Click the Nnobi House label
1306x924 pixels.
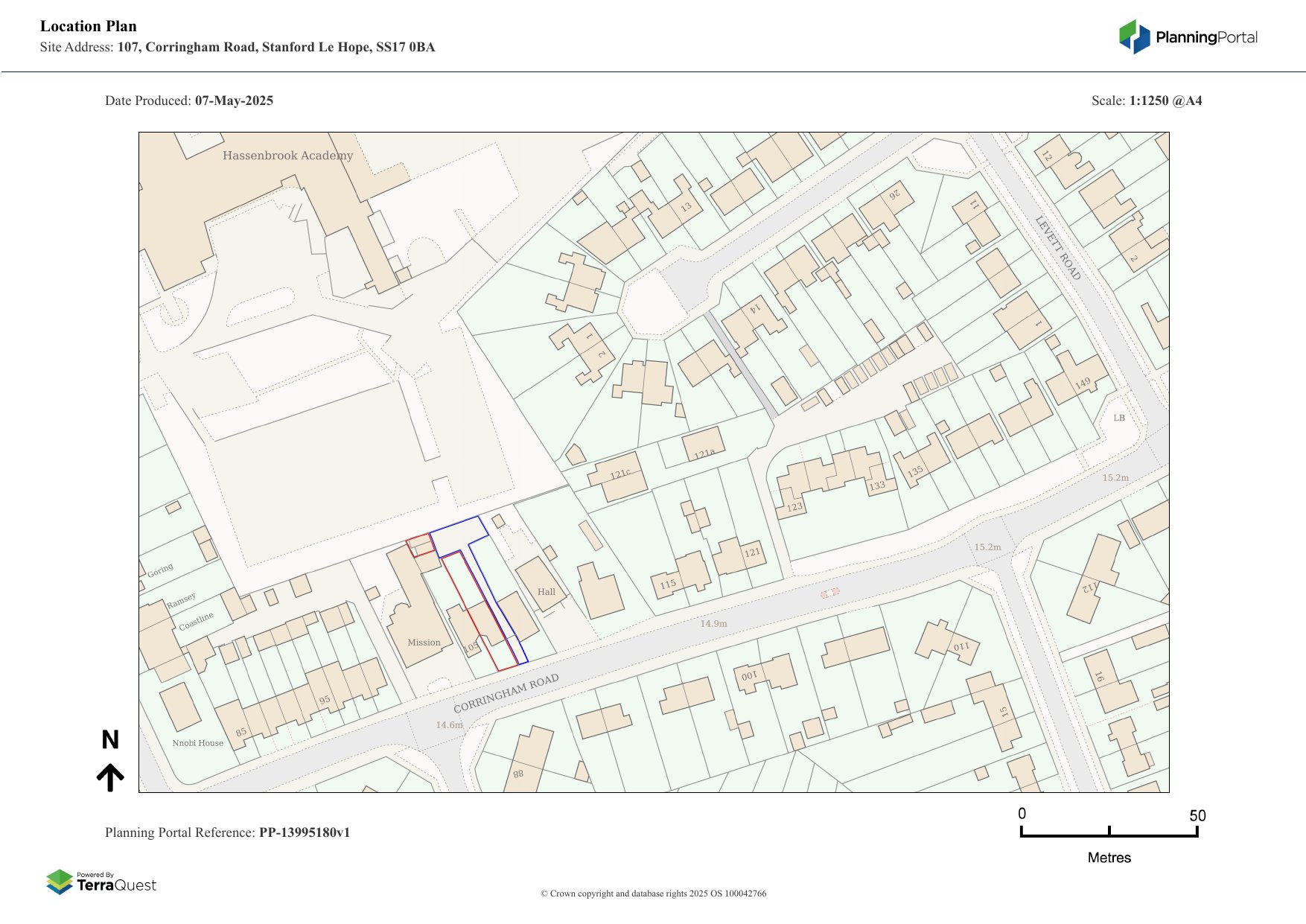pos(197,743)
